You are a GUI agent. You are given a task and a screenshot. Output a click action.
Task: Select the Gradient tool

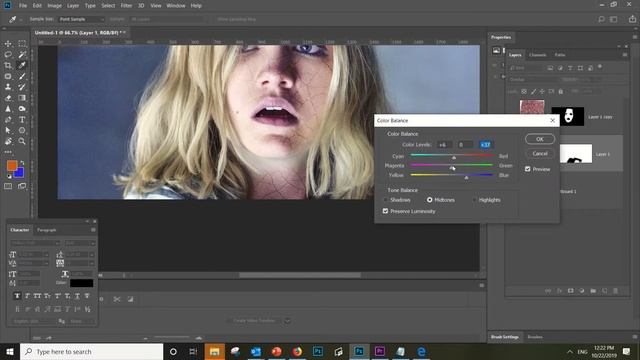22,98
